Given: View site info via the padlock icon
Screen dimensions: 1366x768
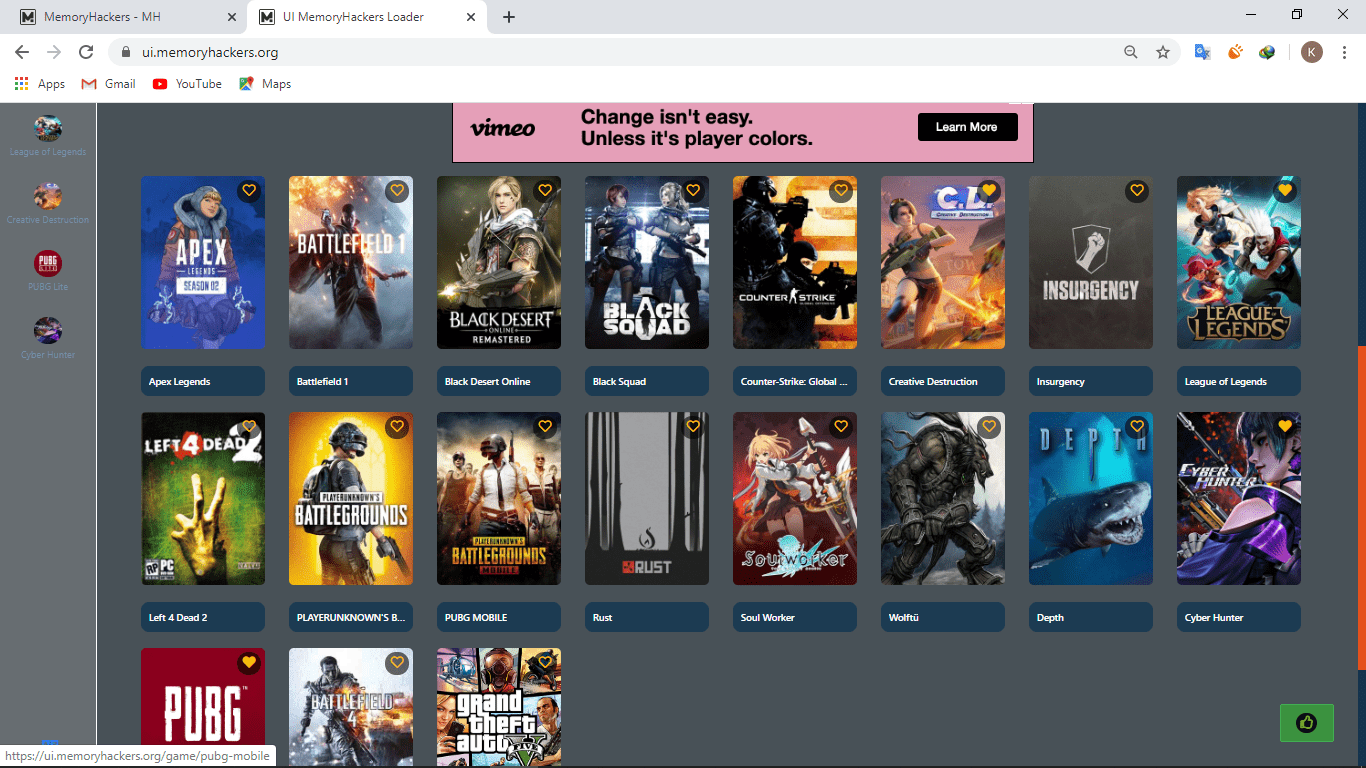Looking at the screenshot, I should [x=126, y=52].
